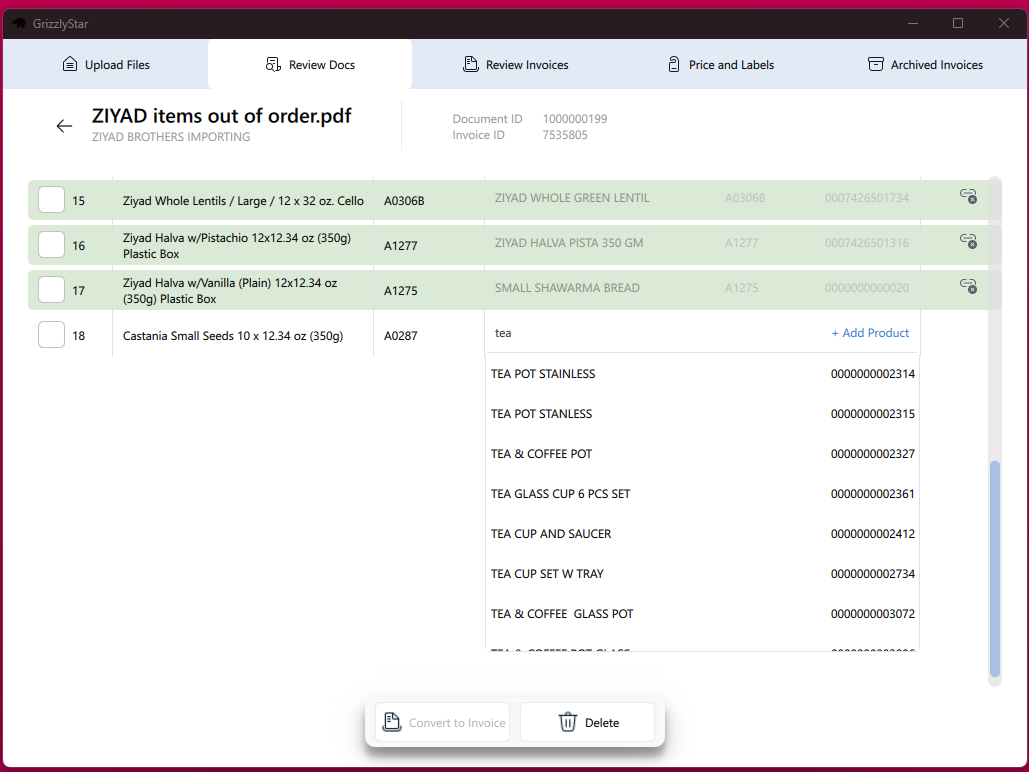The image size is (1029, 772).
Task: Switch to the Review Docs tab
Action: (310, 64)
